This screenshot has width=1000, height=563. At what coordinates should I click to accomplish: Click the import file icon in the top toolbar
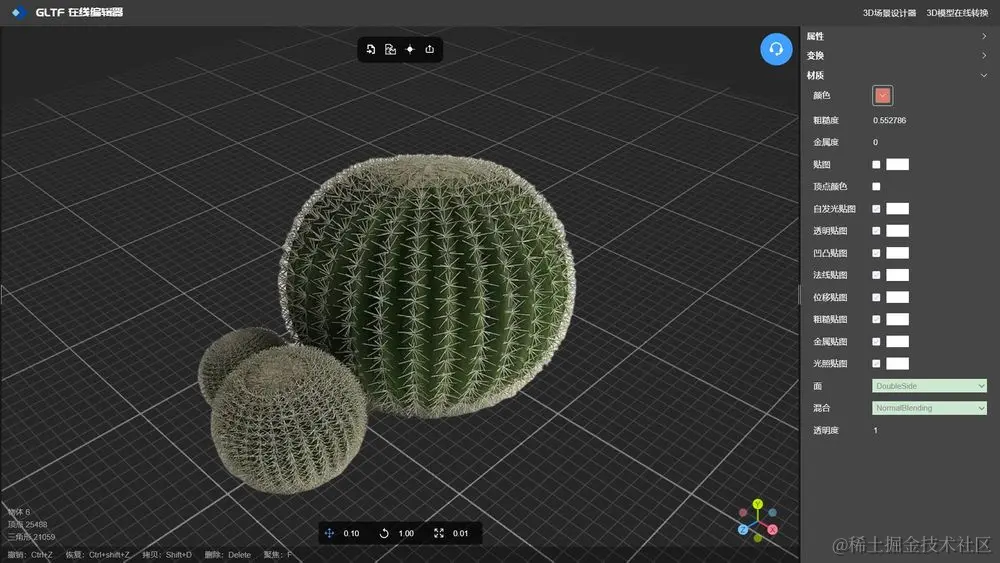coord(371,49)
